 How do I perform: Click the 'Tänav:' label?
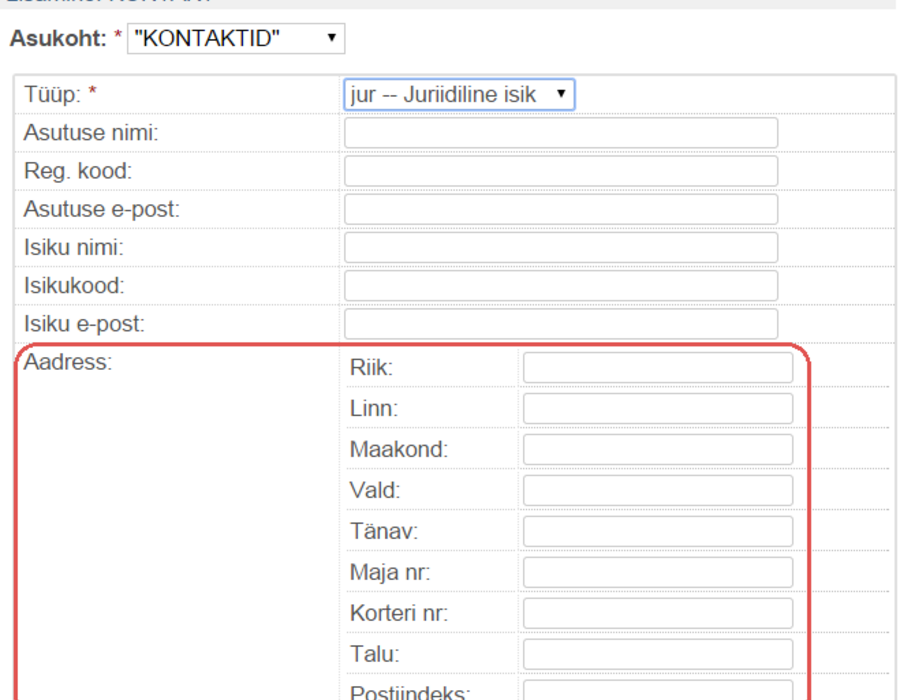click(x=384, y=531)
